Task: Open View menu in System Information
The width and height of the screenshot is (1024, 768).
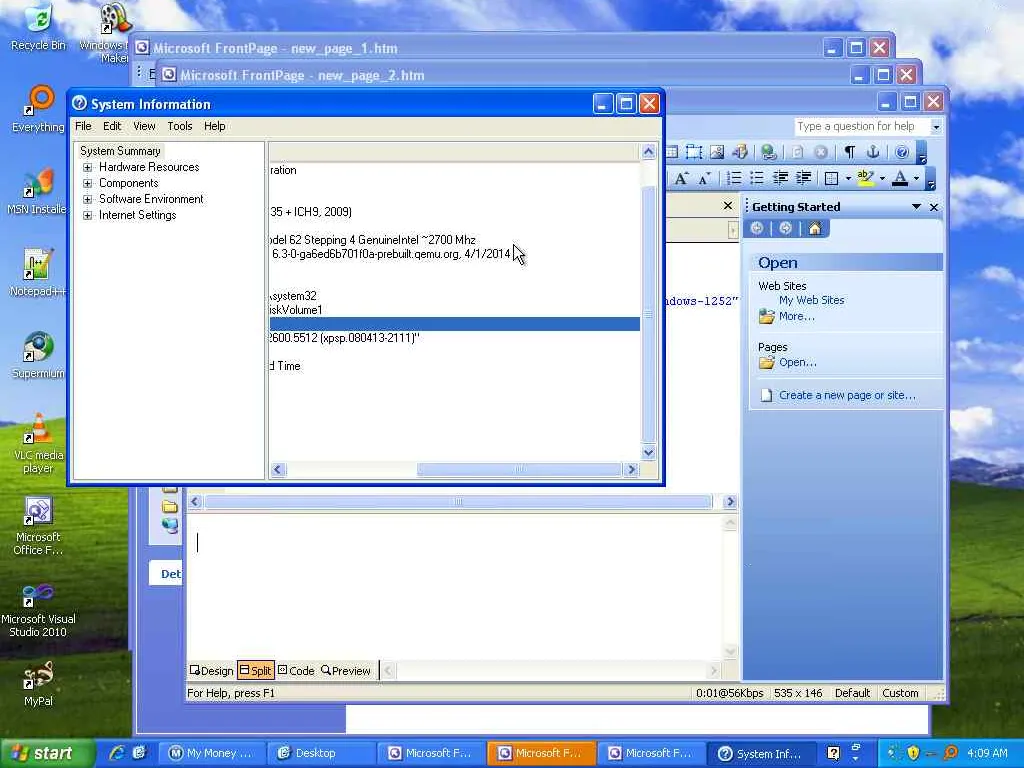Action: [144, 126]
